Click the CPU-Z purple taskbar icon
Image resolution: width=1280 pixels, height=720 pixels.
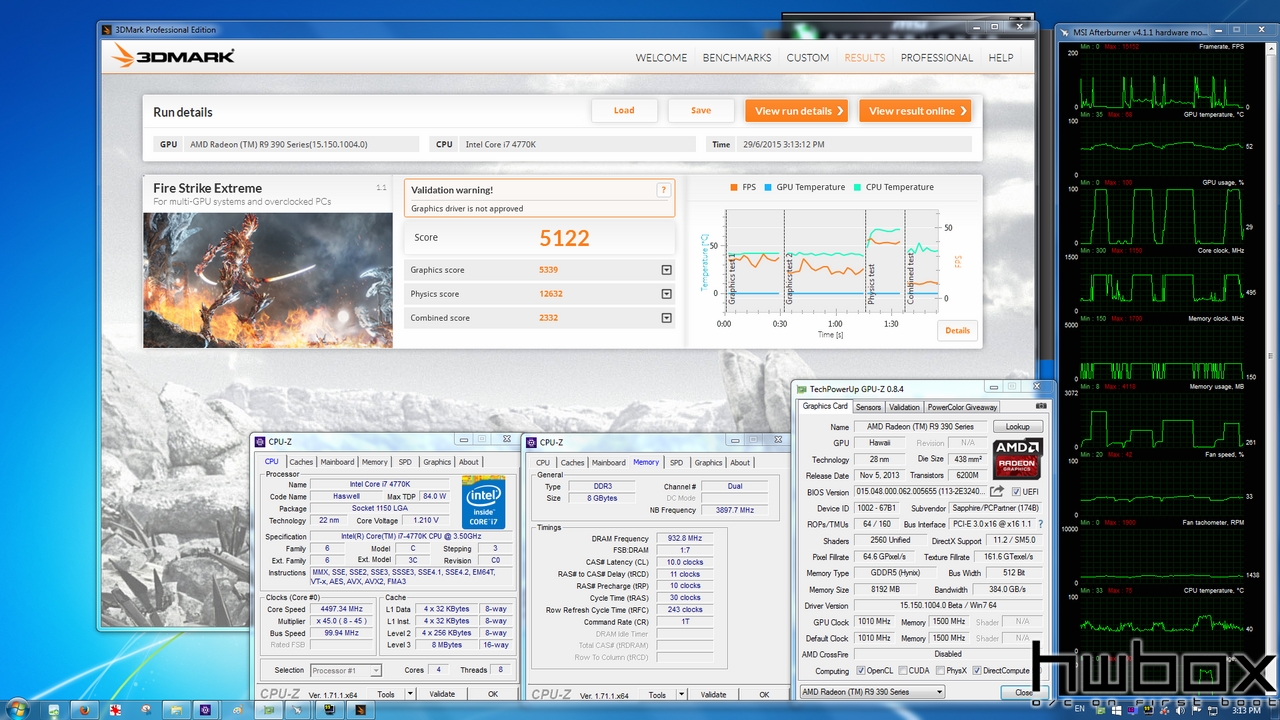[x=205, y=710]
